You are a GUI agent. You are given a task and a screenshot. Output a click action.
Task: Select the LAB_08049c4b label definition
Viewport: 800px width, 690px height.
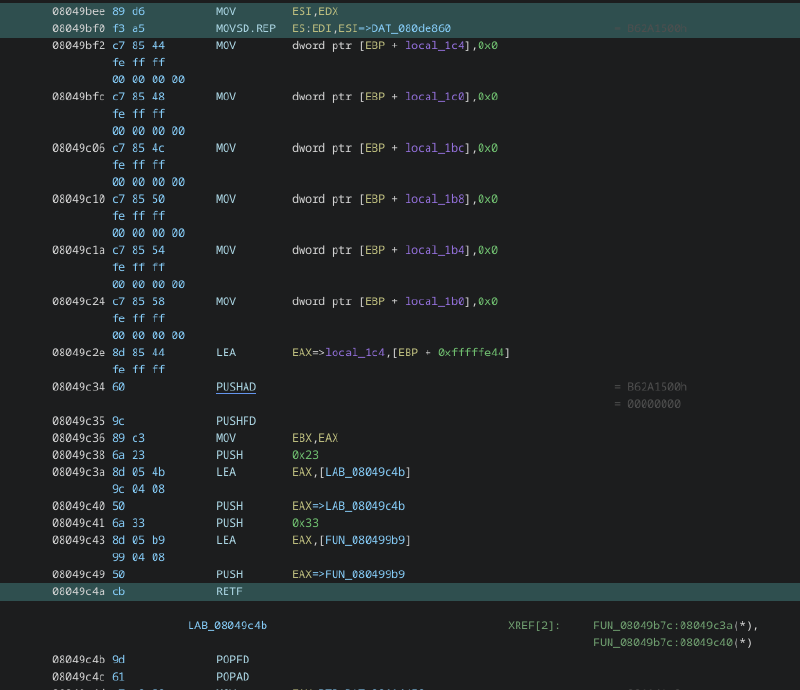point(227,625)
